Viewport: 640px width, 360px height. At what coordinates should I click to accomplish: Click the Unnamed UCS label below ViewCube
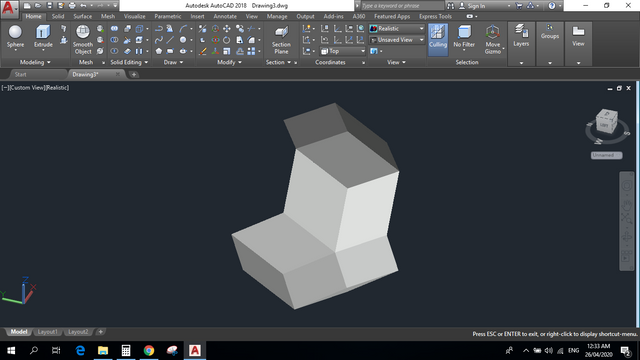click(x=606, y=155)
